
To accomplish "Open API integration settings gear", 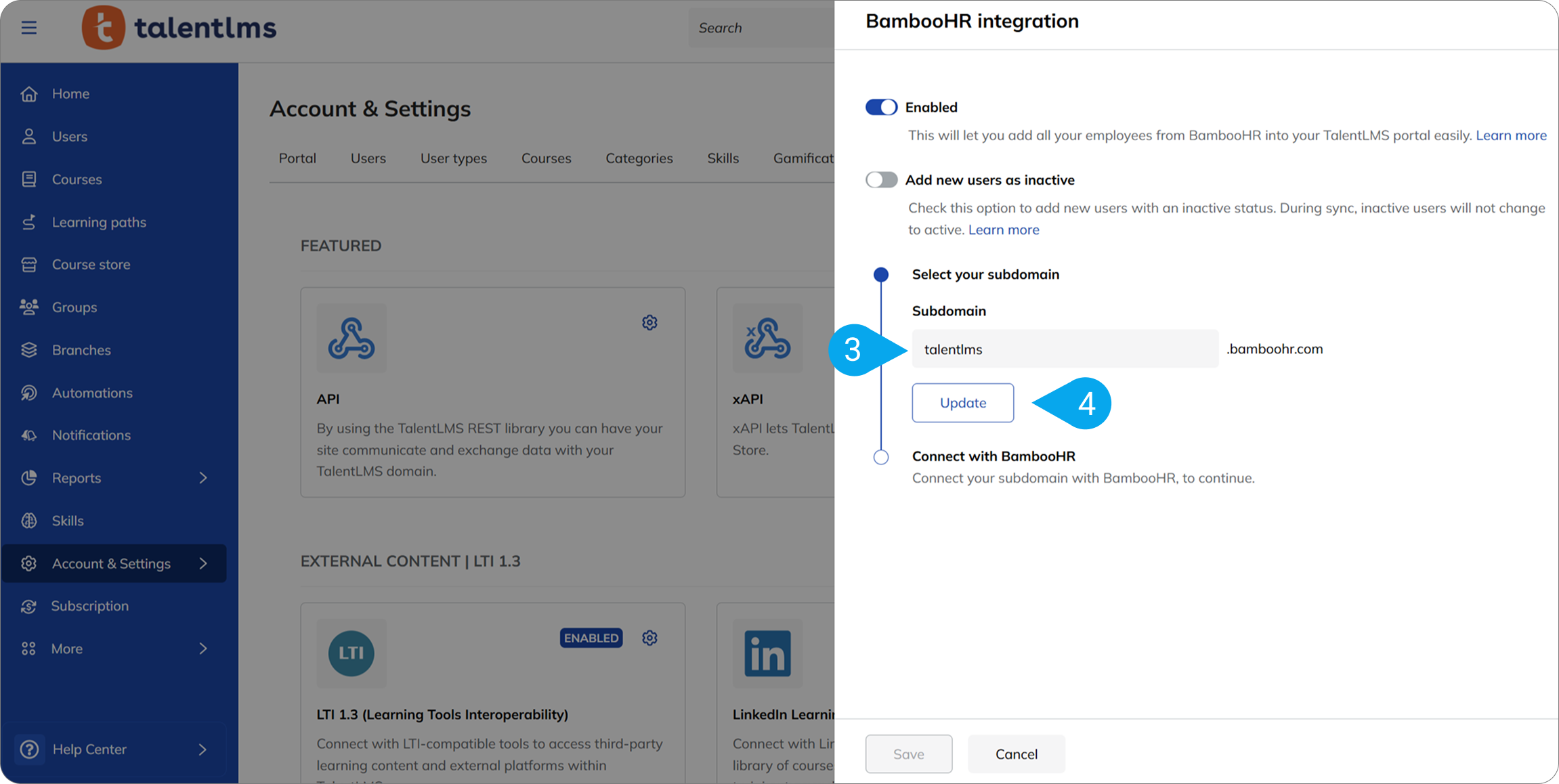I will click(649, 322).
